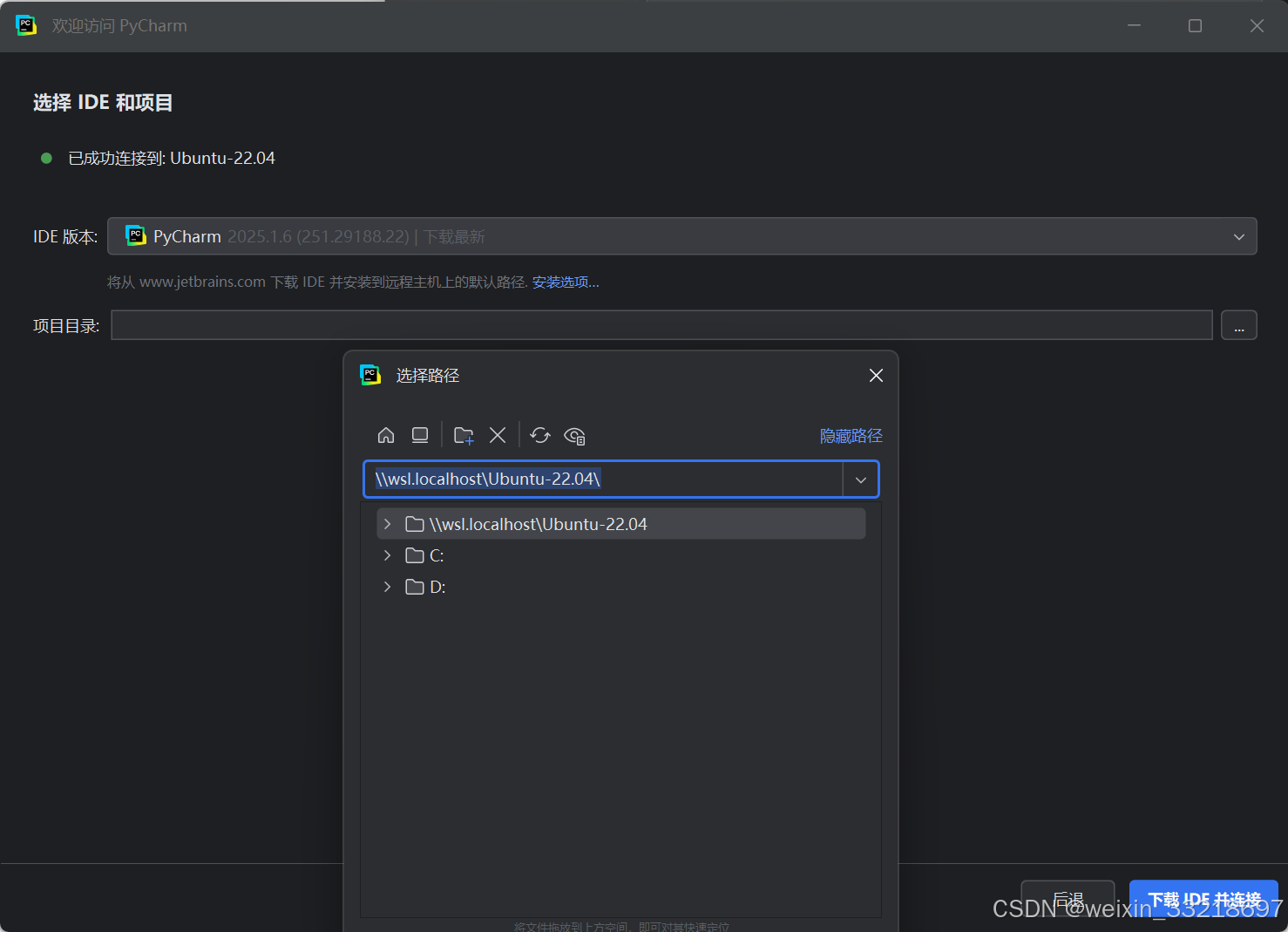Click PyCharm logo in path dialog header
Viewport: 1288px width, 932px height.
370,375
